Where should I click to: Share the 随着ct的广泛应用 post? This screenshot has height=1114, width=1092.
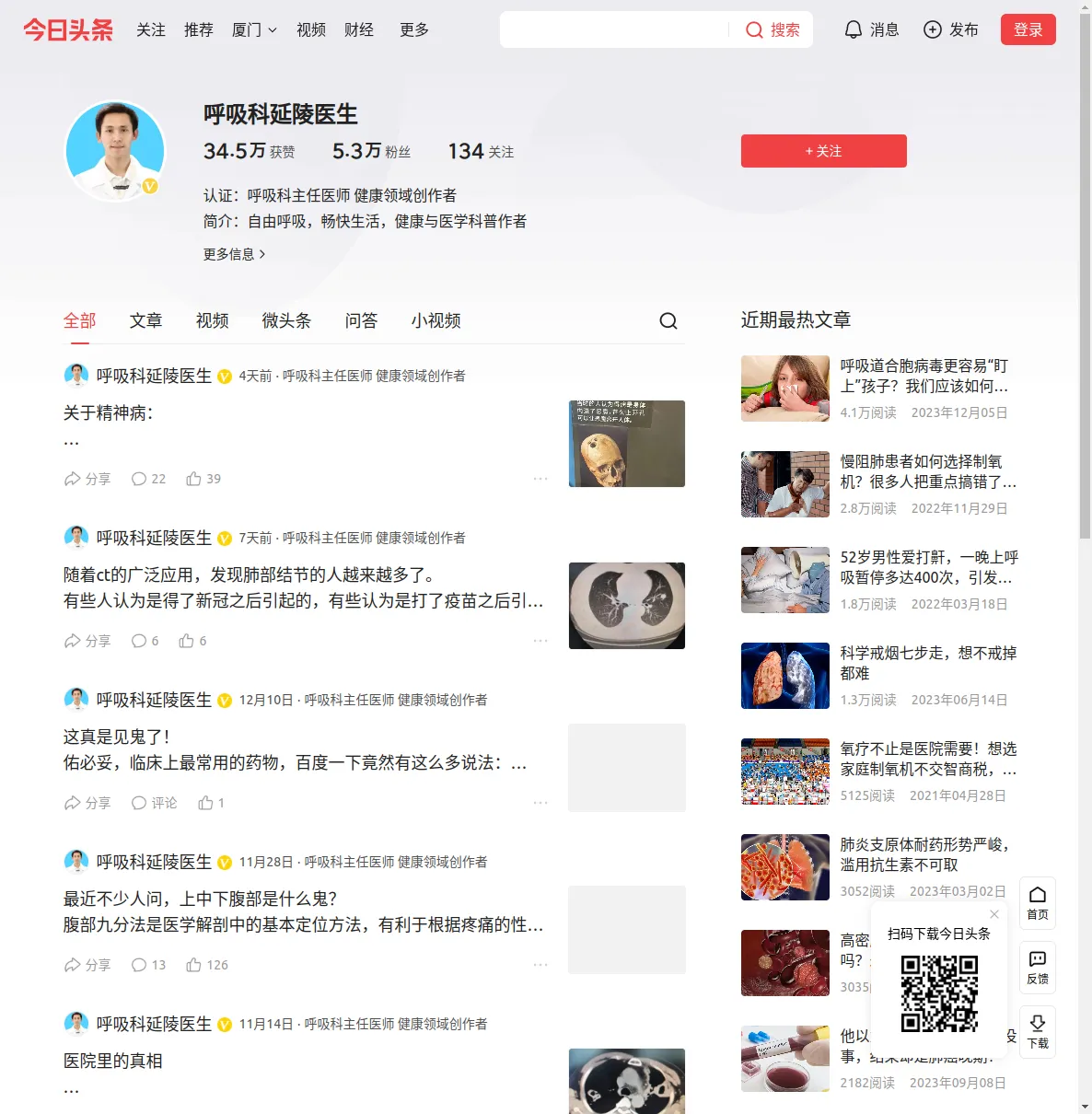[87, 641]
